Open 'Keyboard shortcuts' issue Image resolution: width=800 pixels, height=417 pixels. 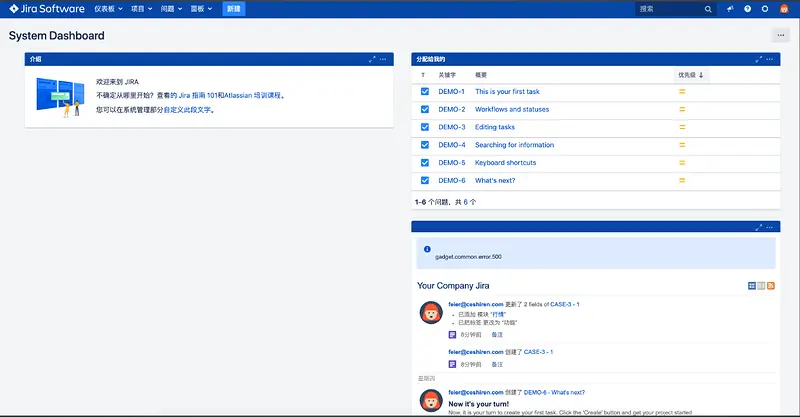click(x=506, y=163)
